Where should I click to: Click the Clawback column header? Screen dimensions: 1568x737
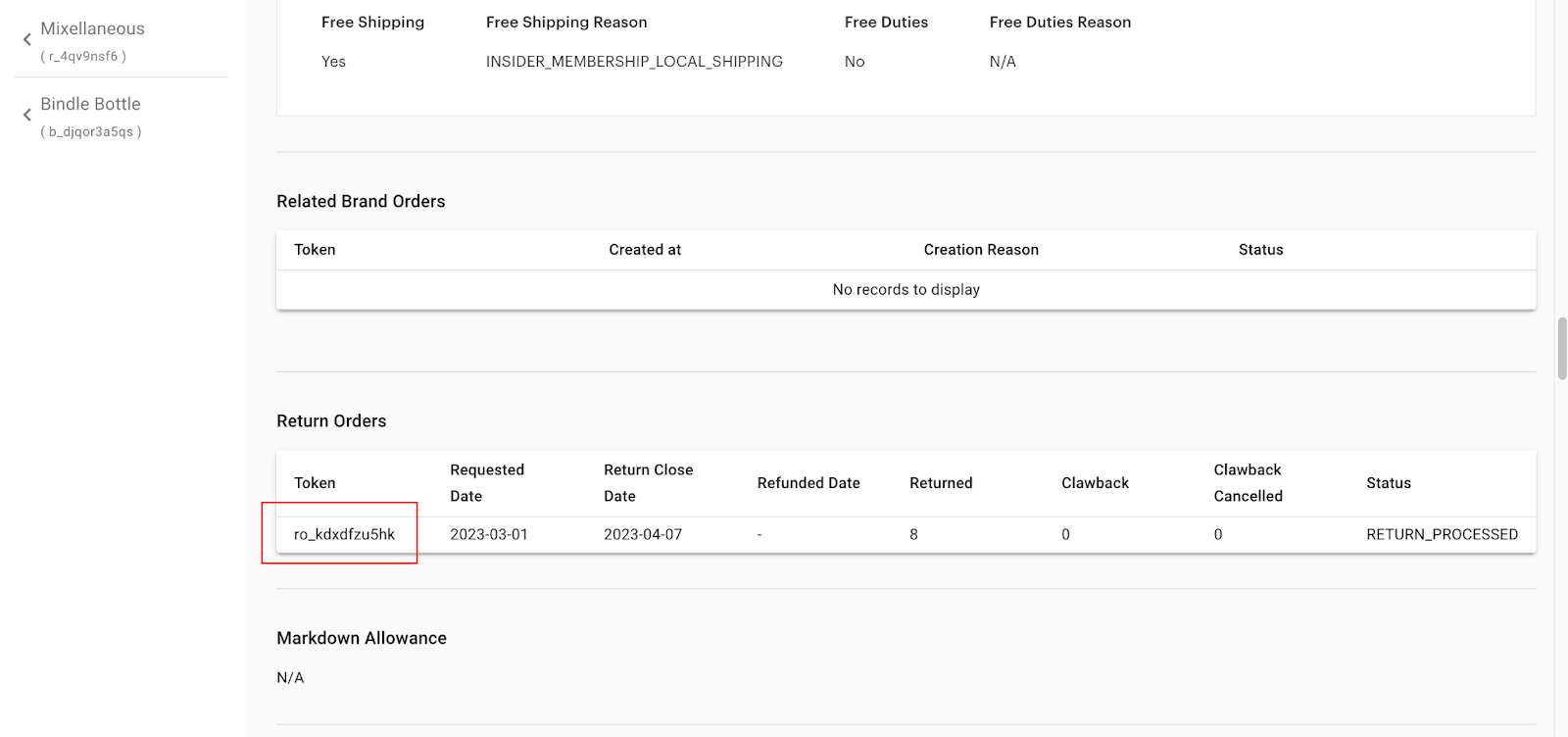[1095, 483]
